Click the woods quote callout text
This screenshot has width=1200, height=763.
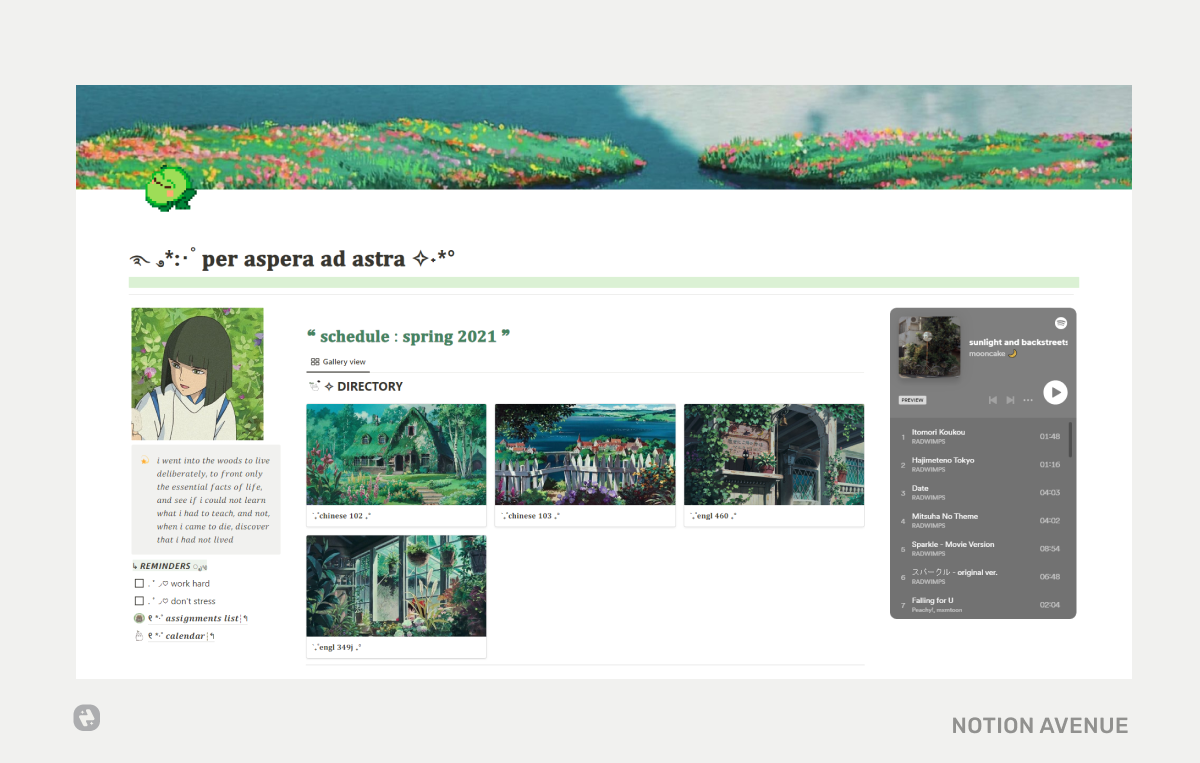tap(213, 500)
